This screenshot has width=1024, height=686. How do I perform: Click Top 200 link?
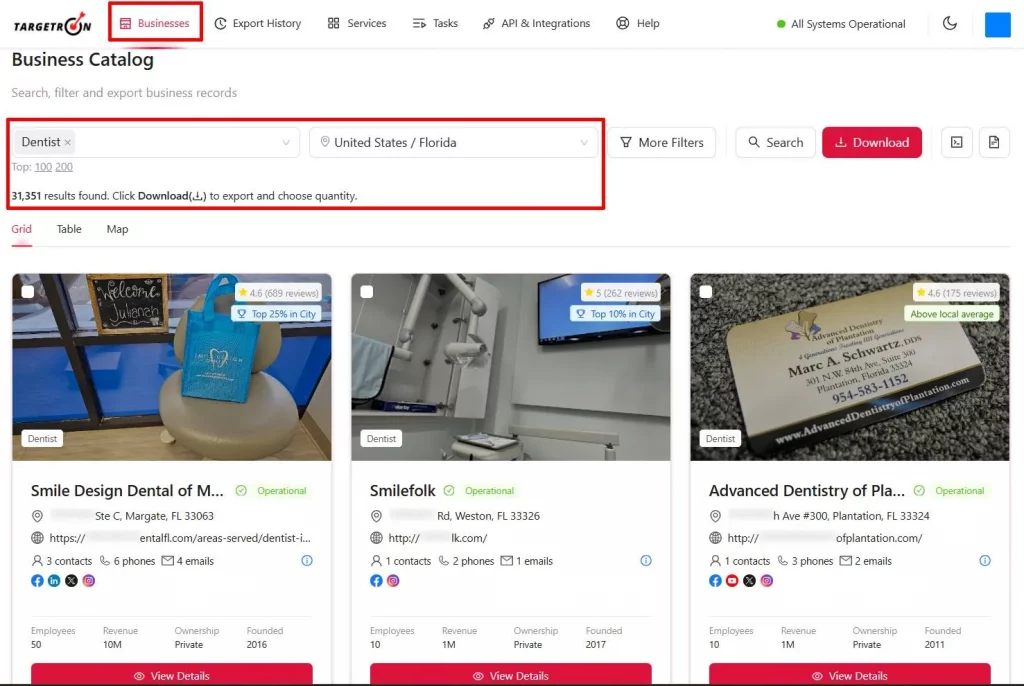pyautogui.click(x=64, y=167)
